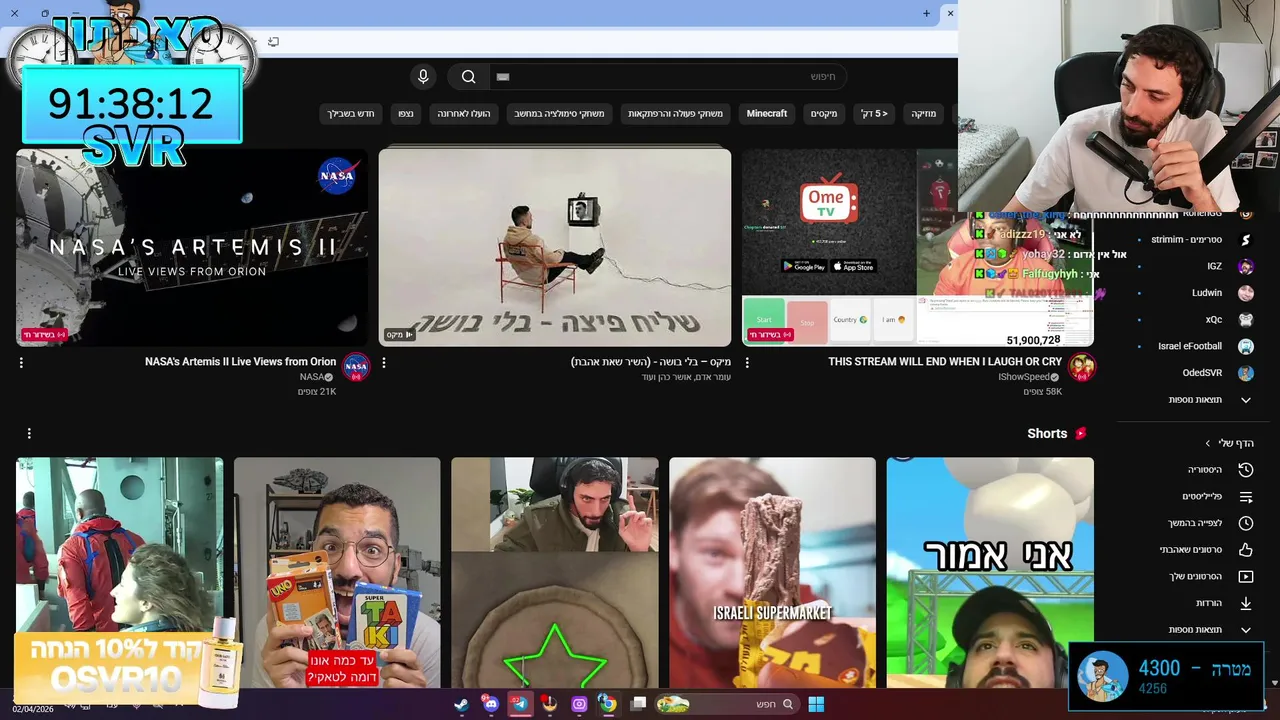This screenshot has height=720, width=1280.
Task: Open the pizza delivery mix title link
Action: [x=651, y=362]
